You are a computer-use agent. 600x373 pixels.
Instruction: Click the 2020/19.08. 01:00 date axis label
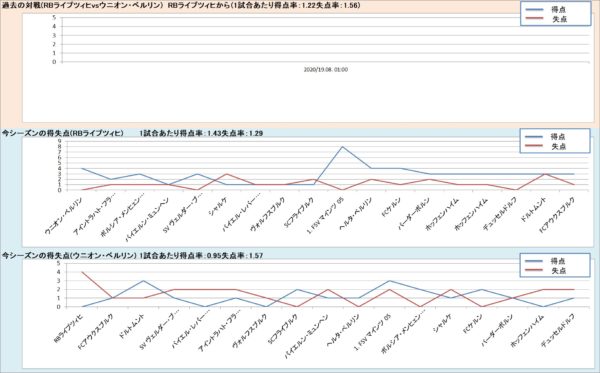[x=326, y=70]
